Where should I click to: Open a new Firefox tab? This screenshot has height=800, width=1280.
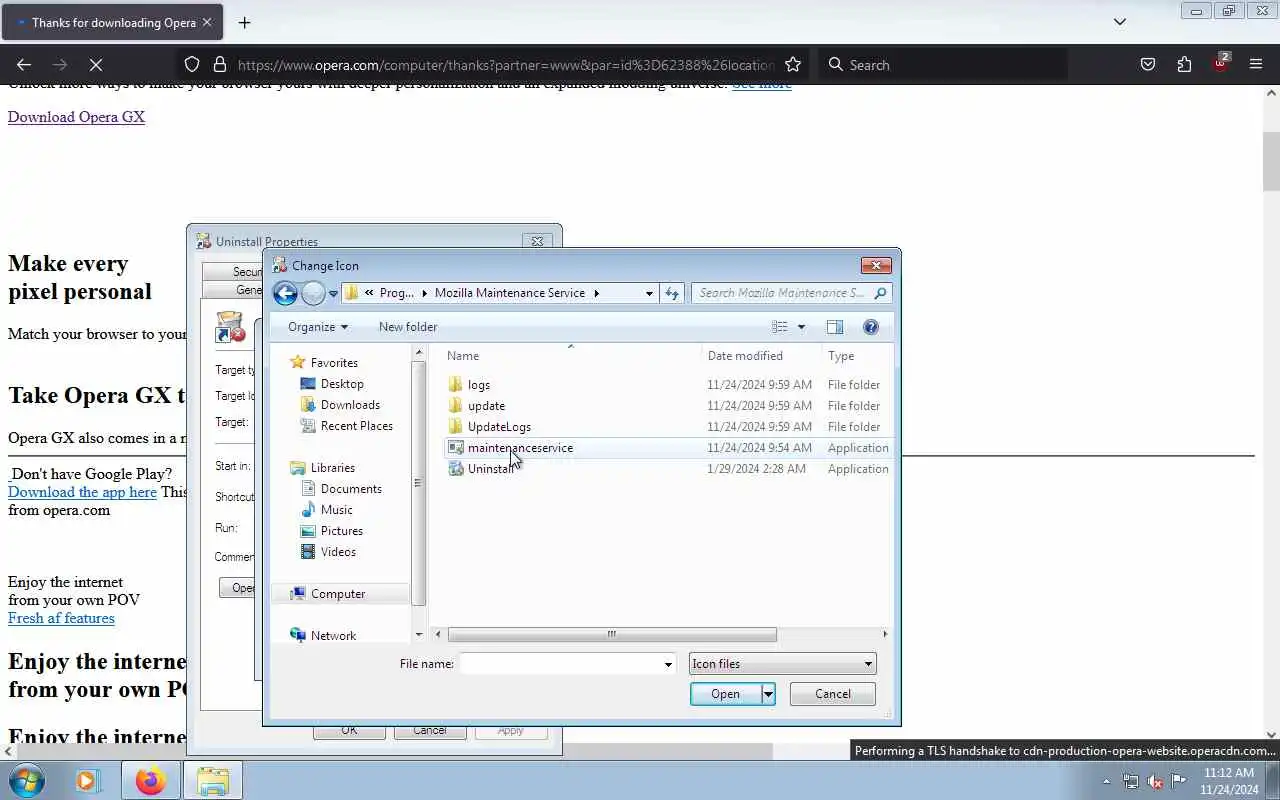(x=244, y=22)
